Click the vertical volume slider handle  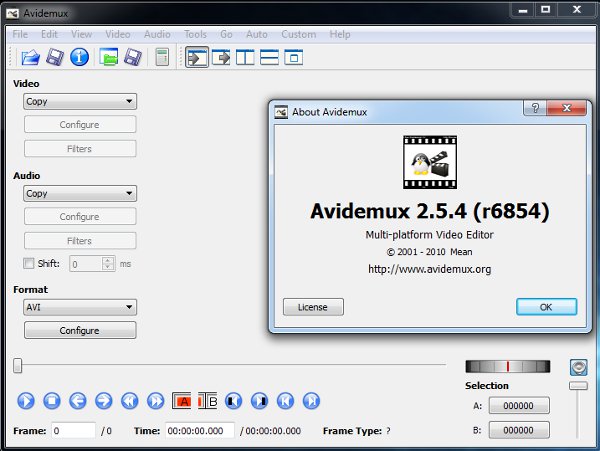tap(578, 386)
